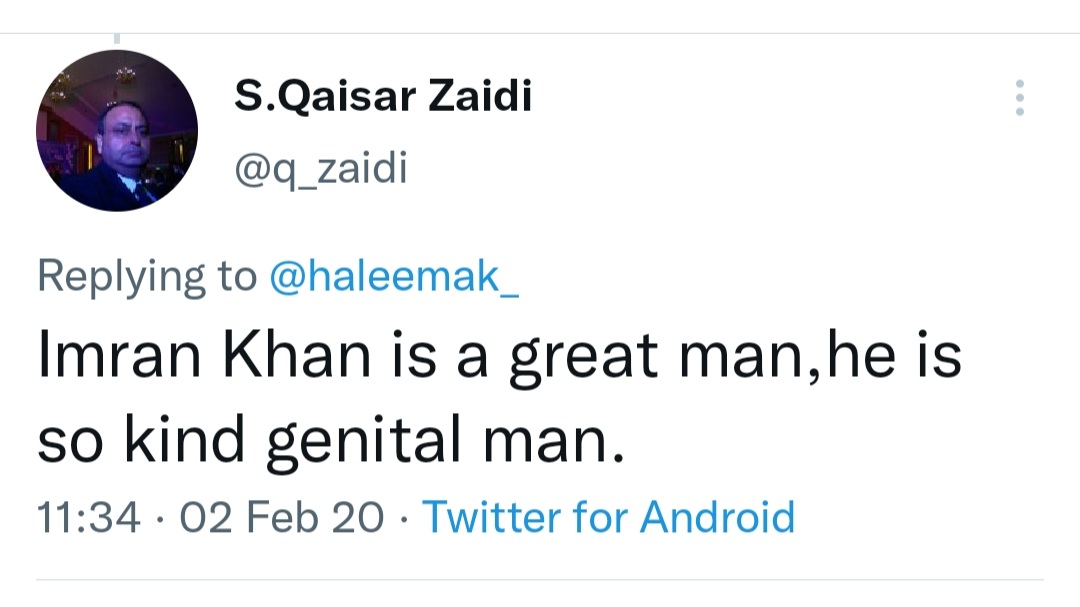Click the thread connector line above avatar

pos(117,39)
